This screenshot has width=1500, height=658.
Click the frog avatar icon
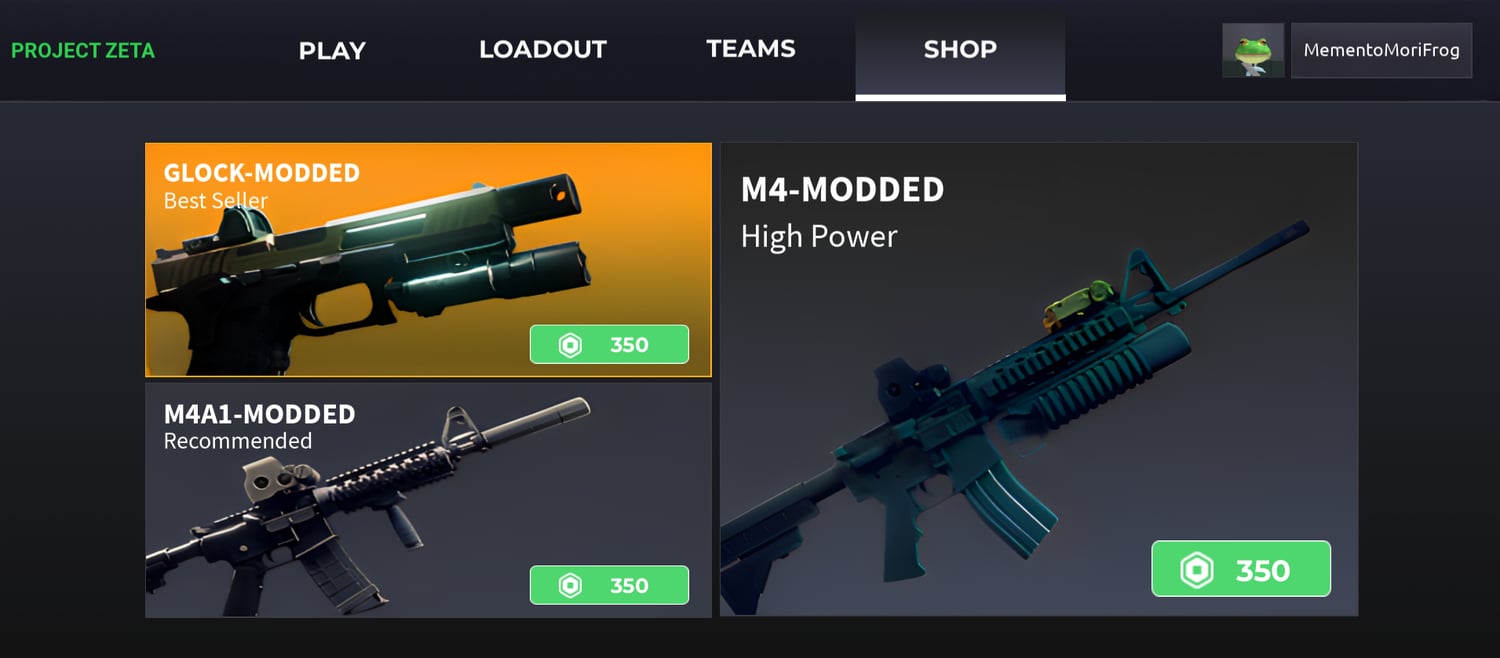[1253, 50]
